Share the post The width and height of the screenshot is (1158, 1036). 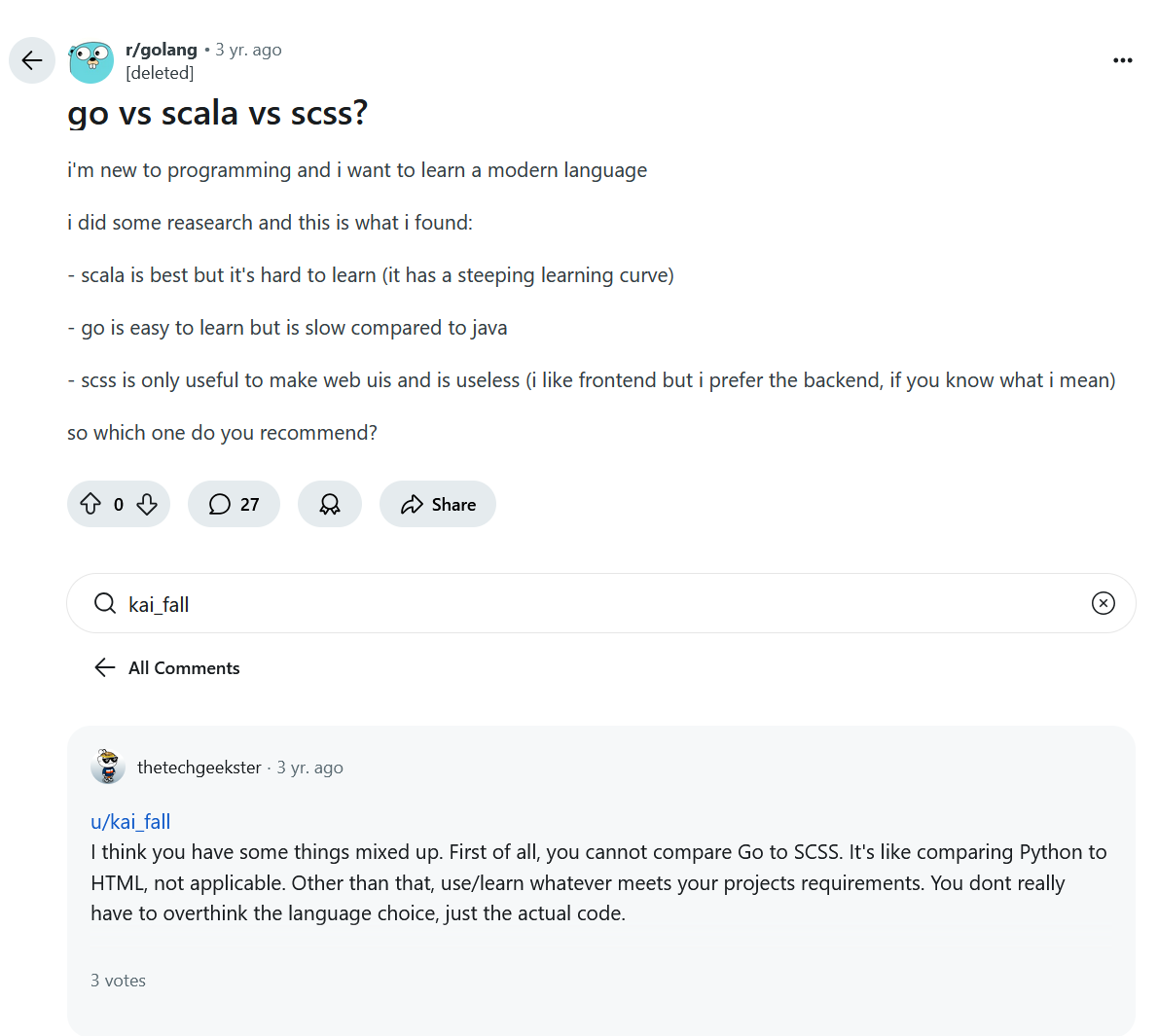pyautogui.click(x=438, y=504)
